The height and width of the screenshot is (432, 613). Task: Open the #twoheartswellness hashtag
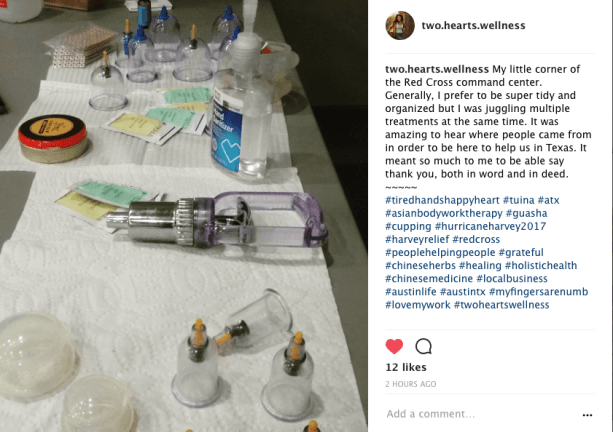(501, 305)
